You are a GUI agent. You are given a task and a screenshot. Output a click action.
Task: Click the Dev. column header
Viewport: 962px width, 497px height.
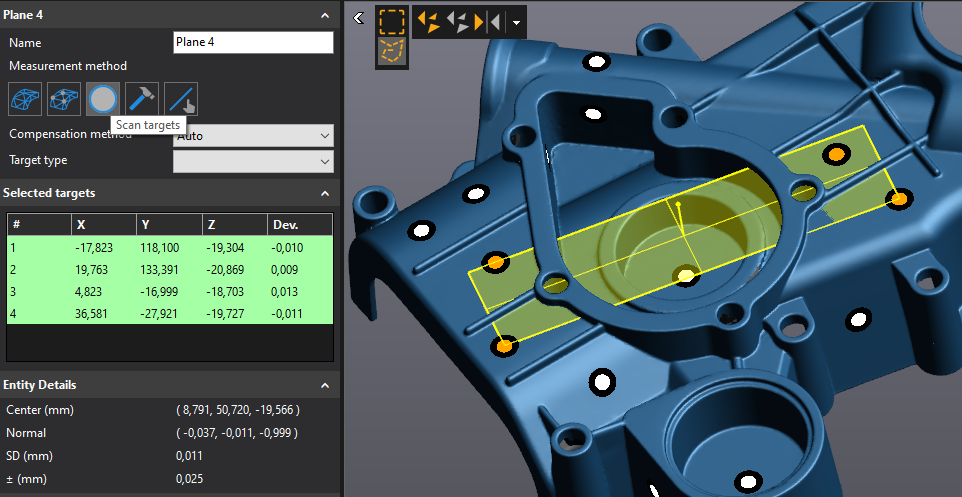(x=298, y=225)
